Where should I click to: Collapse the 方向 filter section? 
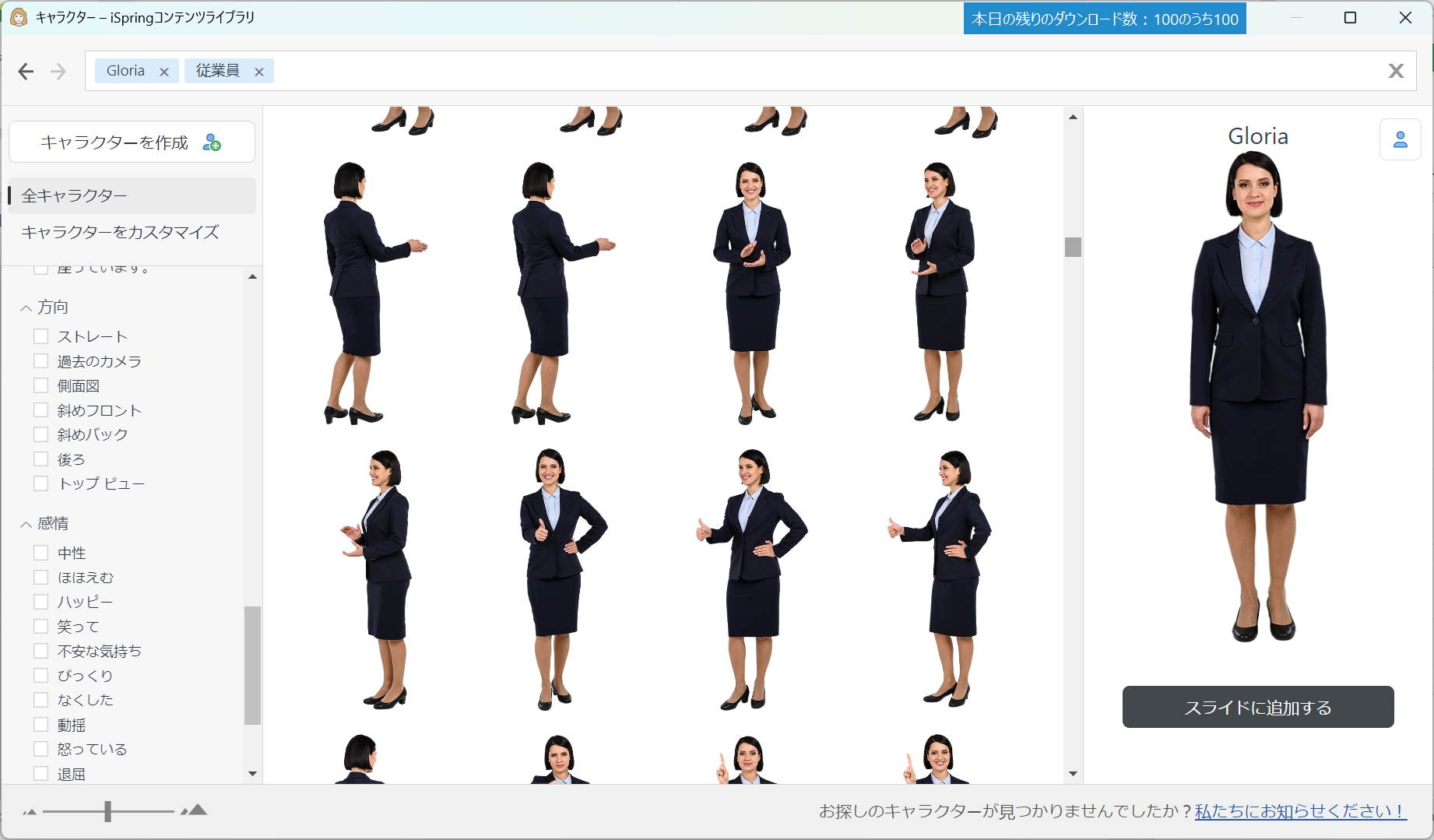(x=25, y=308)
